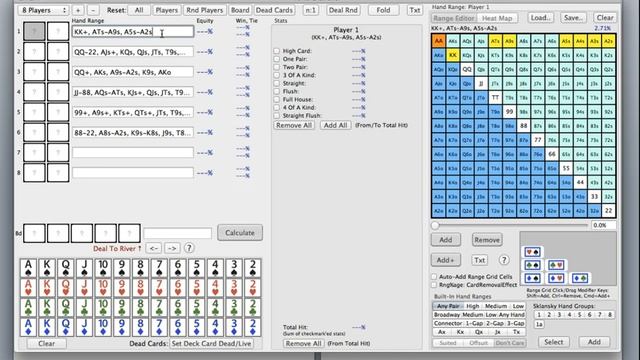This screenshot has height=360, width=640.
Task: Check the Full House stat box
Action: (277, 99)
